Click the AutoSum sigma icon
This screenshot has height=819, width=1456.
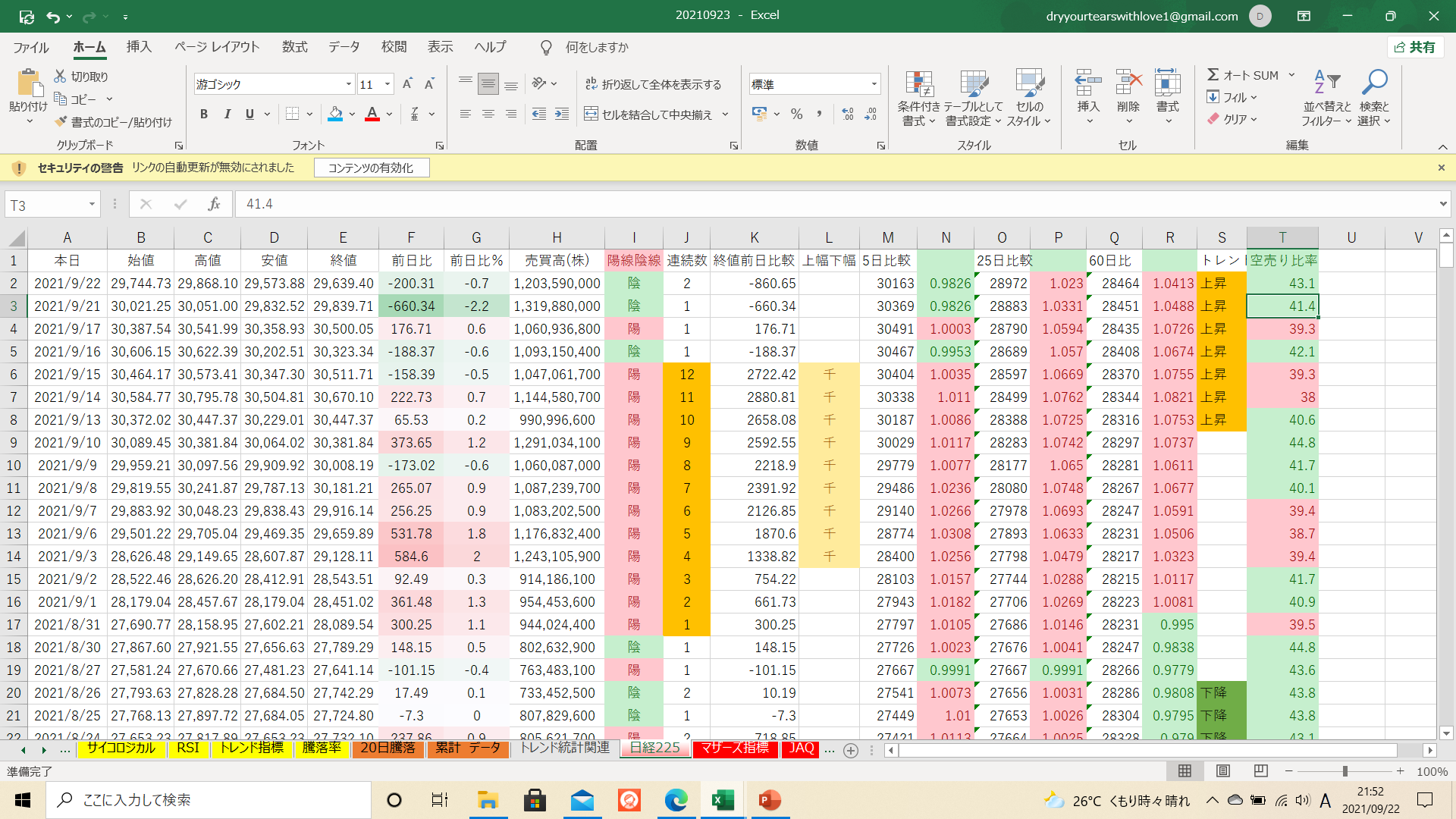[x=1213, y=75]
